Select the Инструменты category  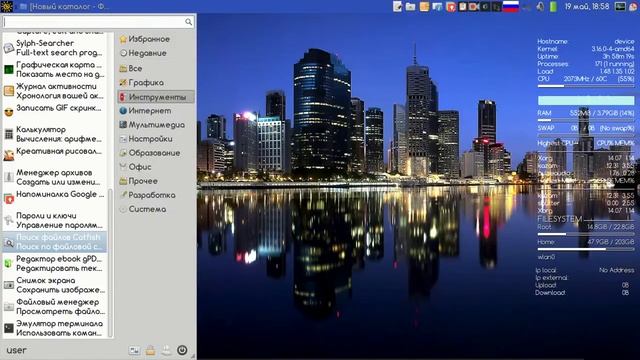coord(156,97)
